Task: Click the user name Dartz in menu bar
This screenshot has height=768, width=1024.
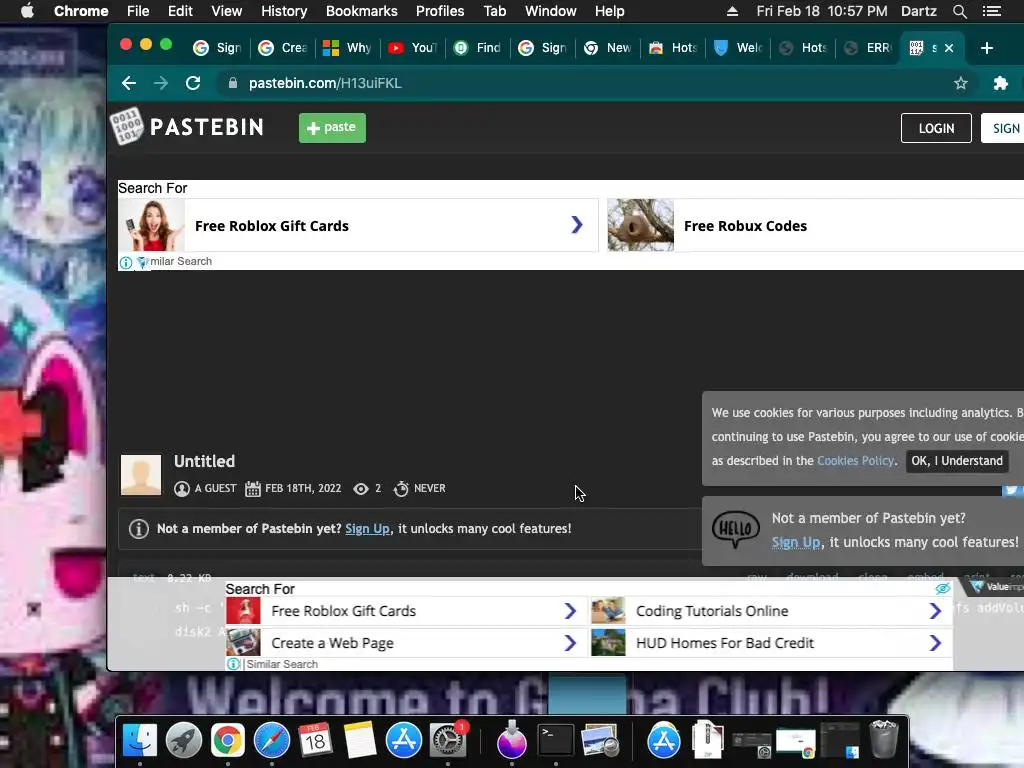Action: coord(918,11)
